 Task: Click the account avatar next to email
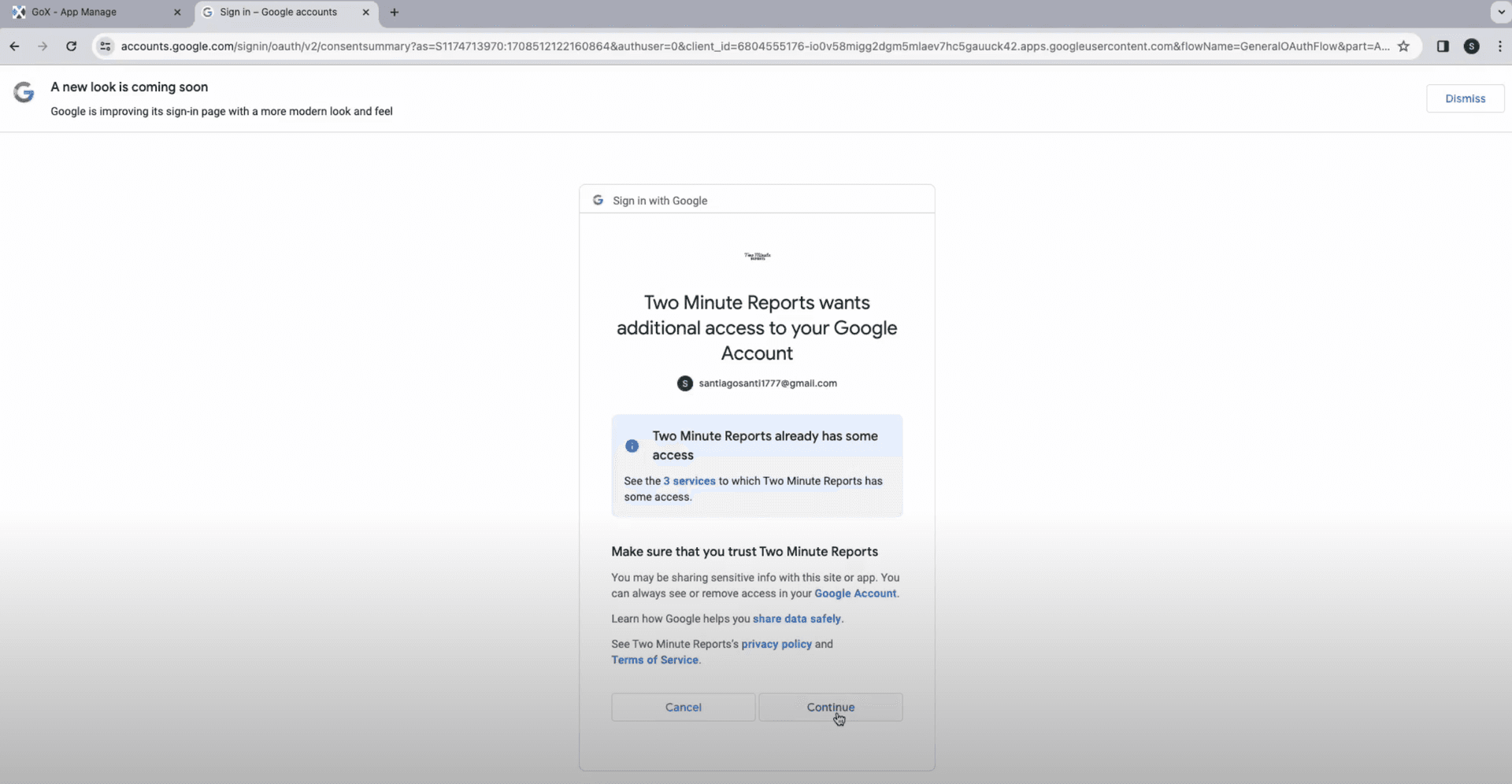point(685,383)
